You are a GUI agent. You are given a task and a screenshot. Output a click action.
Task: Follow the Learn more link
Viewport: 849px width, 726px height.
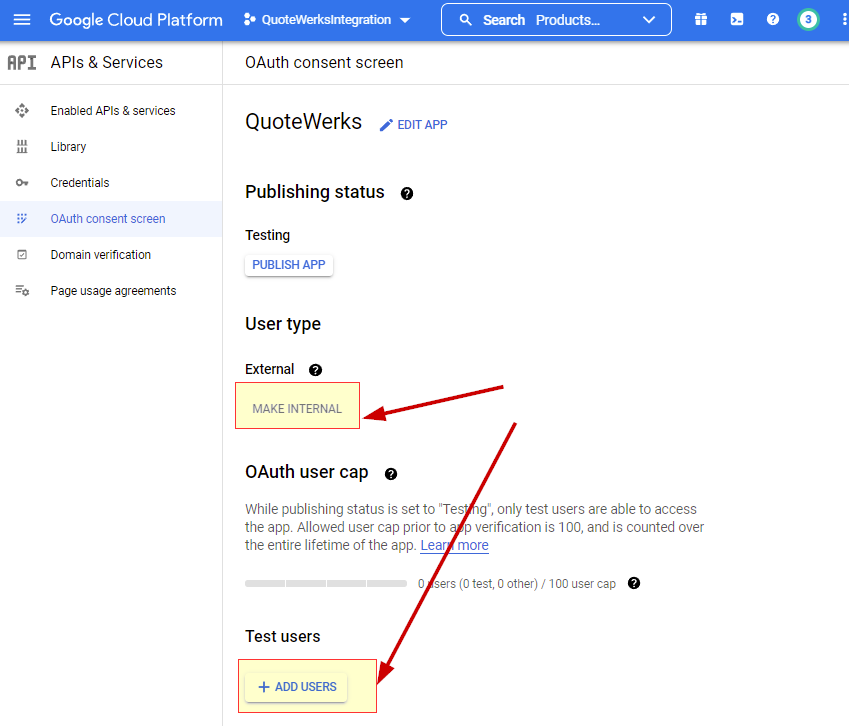tap(454, 545)
